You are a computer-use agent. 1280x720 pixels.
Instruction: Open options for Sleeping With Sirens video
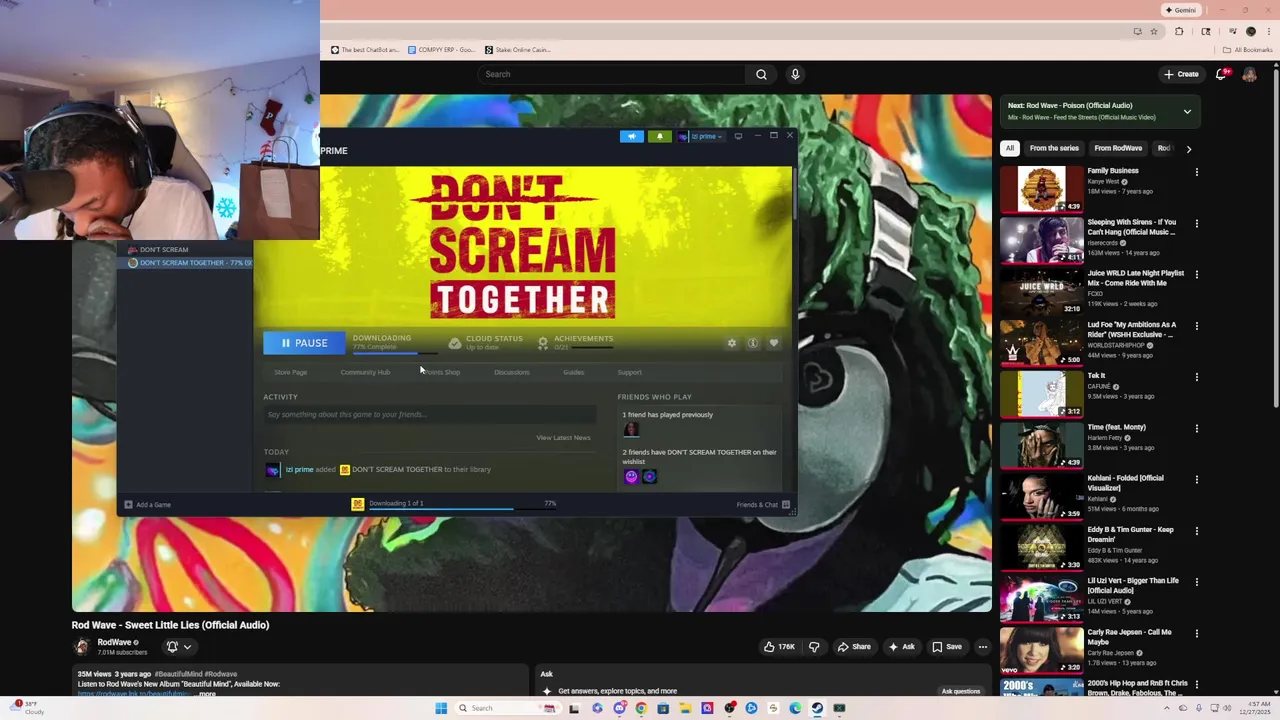pos(1196,224)
